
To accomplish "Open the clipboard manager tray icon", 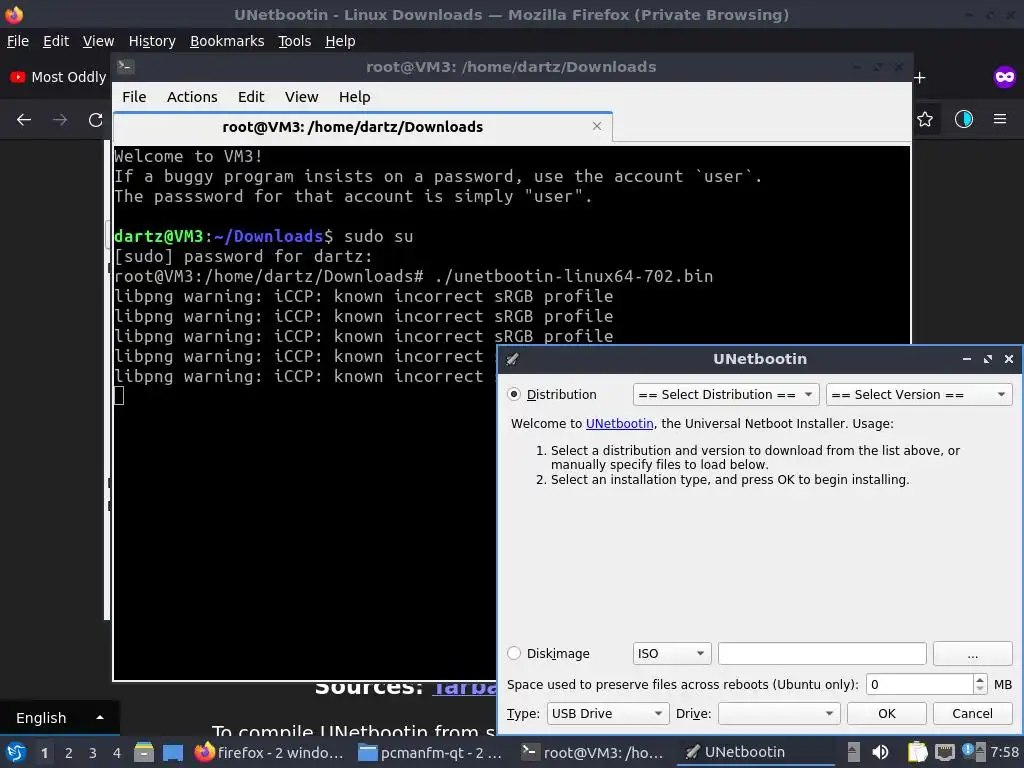I will (x=917, y=752).
